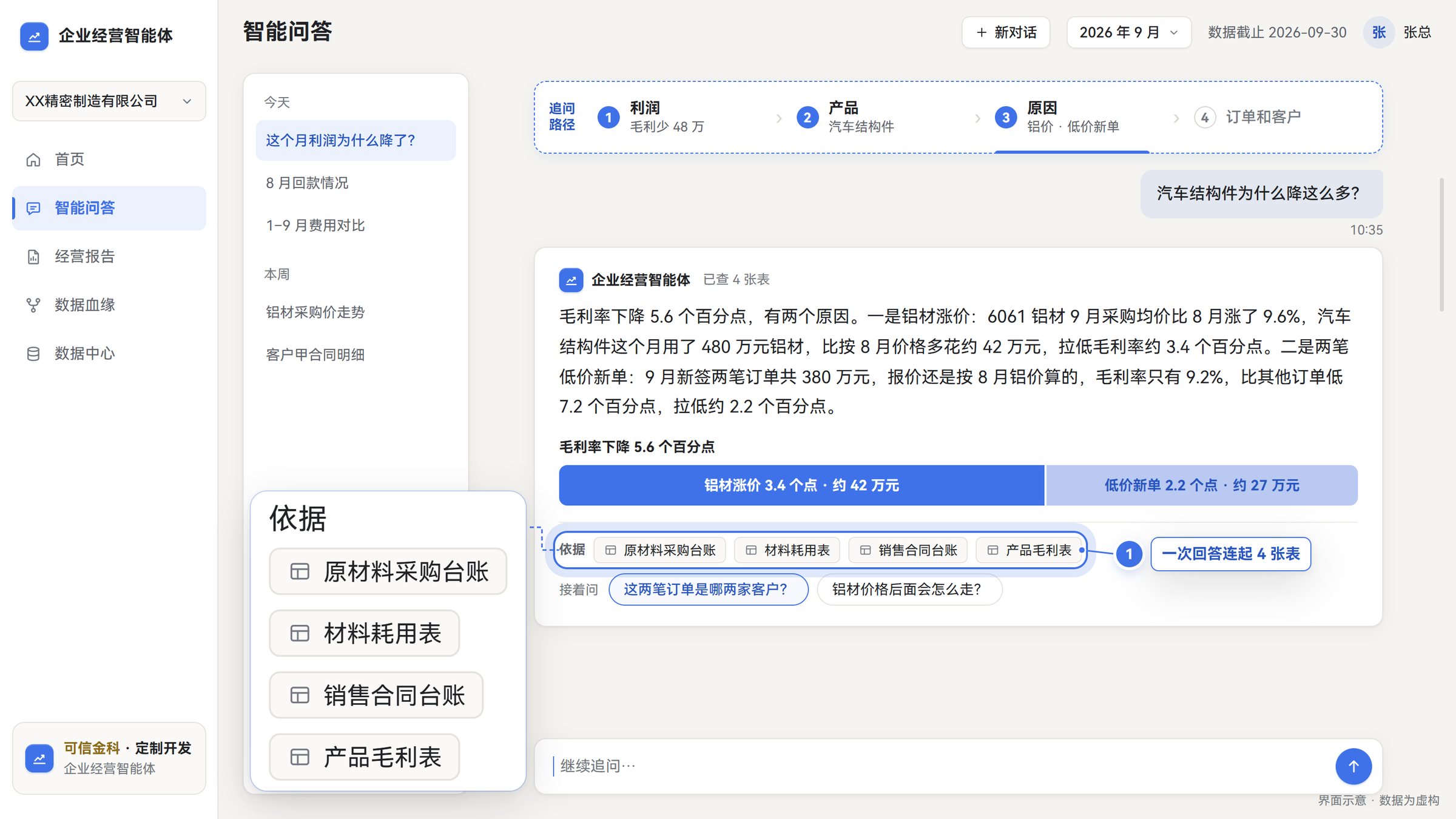Viewport: 1456px width, 819px height.
Task: Open the 原材料采购台账 source chip in answer
Action: click(x=660, y=550)
